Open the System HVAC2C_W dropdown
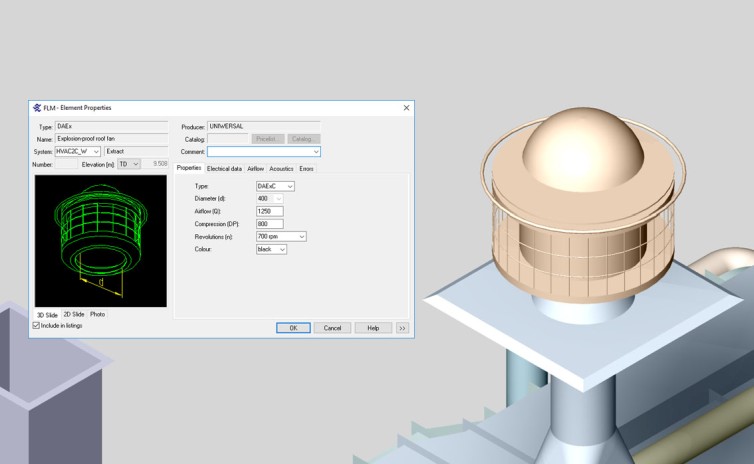Screen dimensions: 754x464 coord(96,151)
